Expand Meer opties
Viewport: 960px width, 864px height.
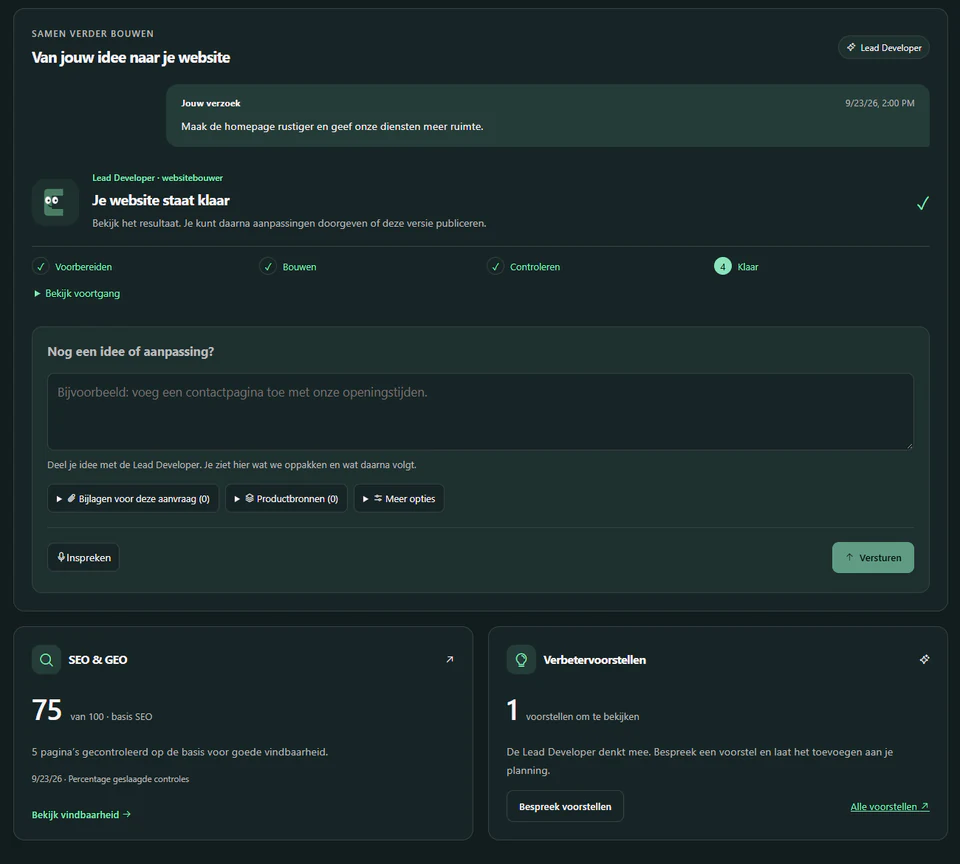point(399,498)
